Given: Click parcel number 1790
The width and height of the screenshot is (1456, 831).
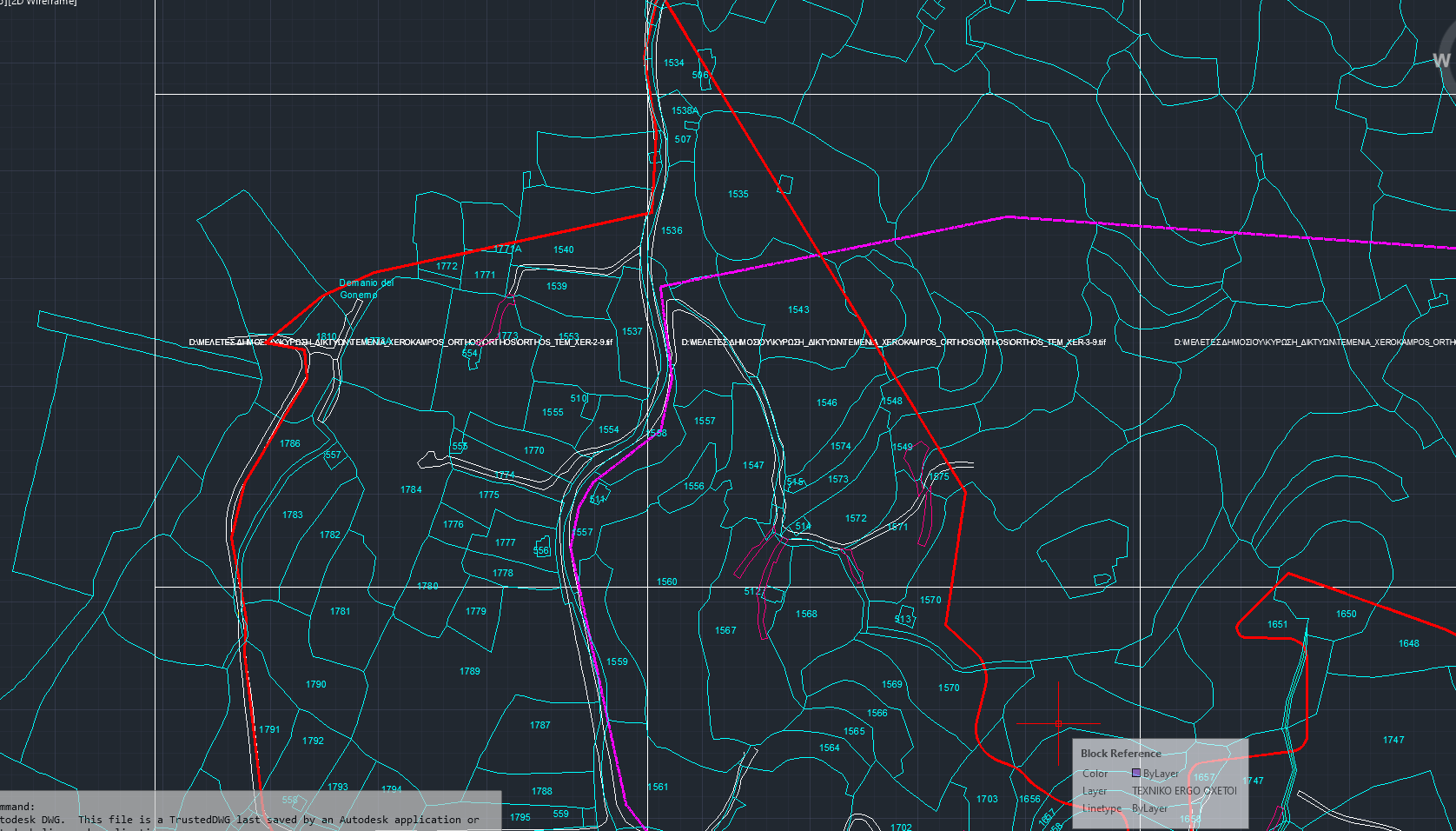Looking at the screenshot, I should point(315,685).
